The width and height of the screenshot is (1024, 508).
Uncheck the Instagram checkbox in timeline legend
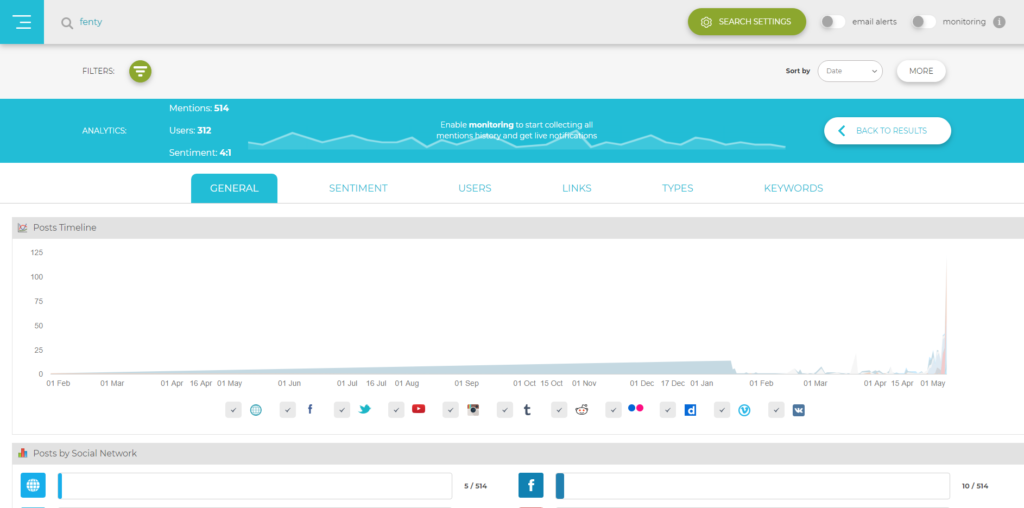point(451,409)
